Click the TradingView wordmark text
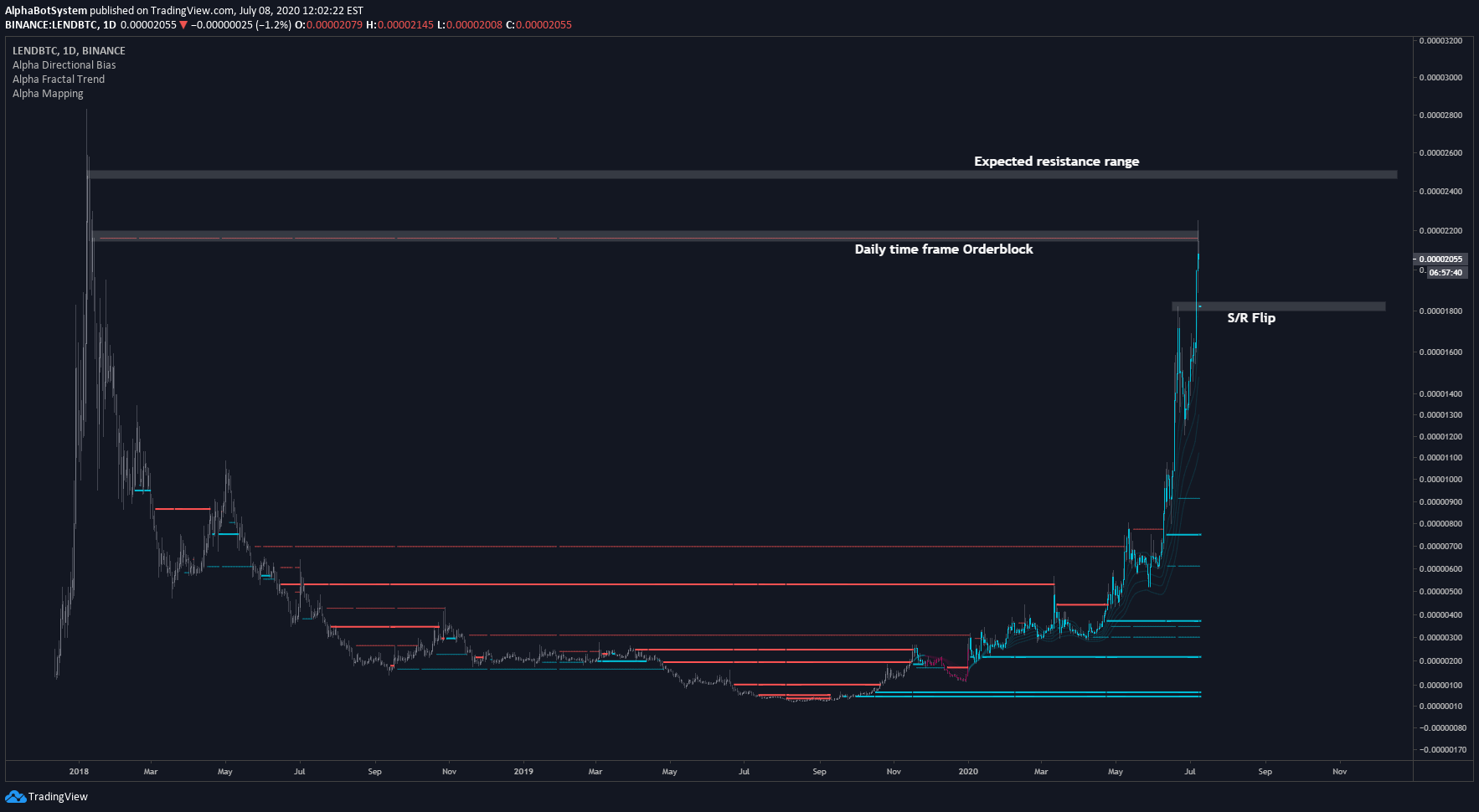1479x812 pixels. click(x=58, y=797)
